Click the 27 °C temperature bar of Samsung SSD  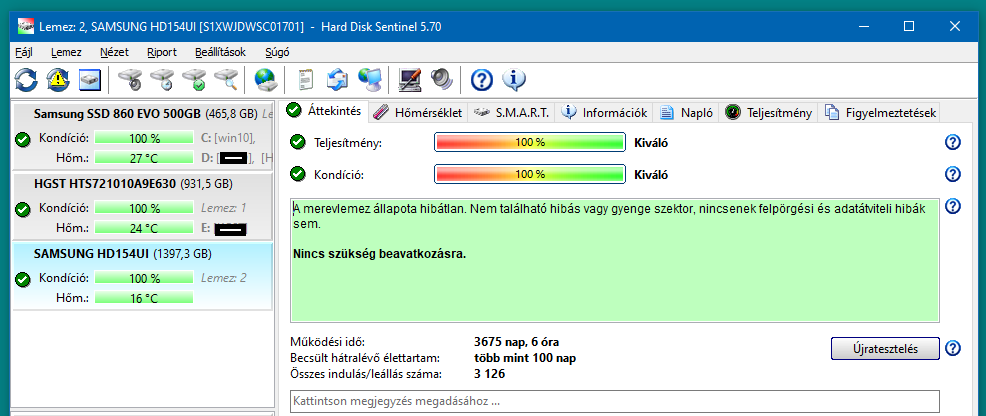click(144, 158)
